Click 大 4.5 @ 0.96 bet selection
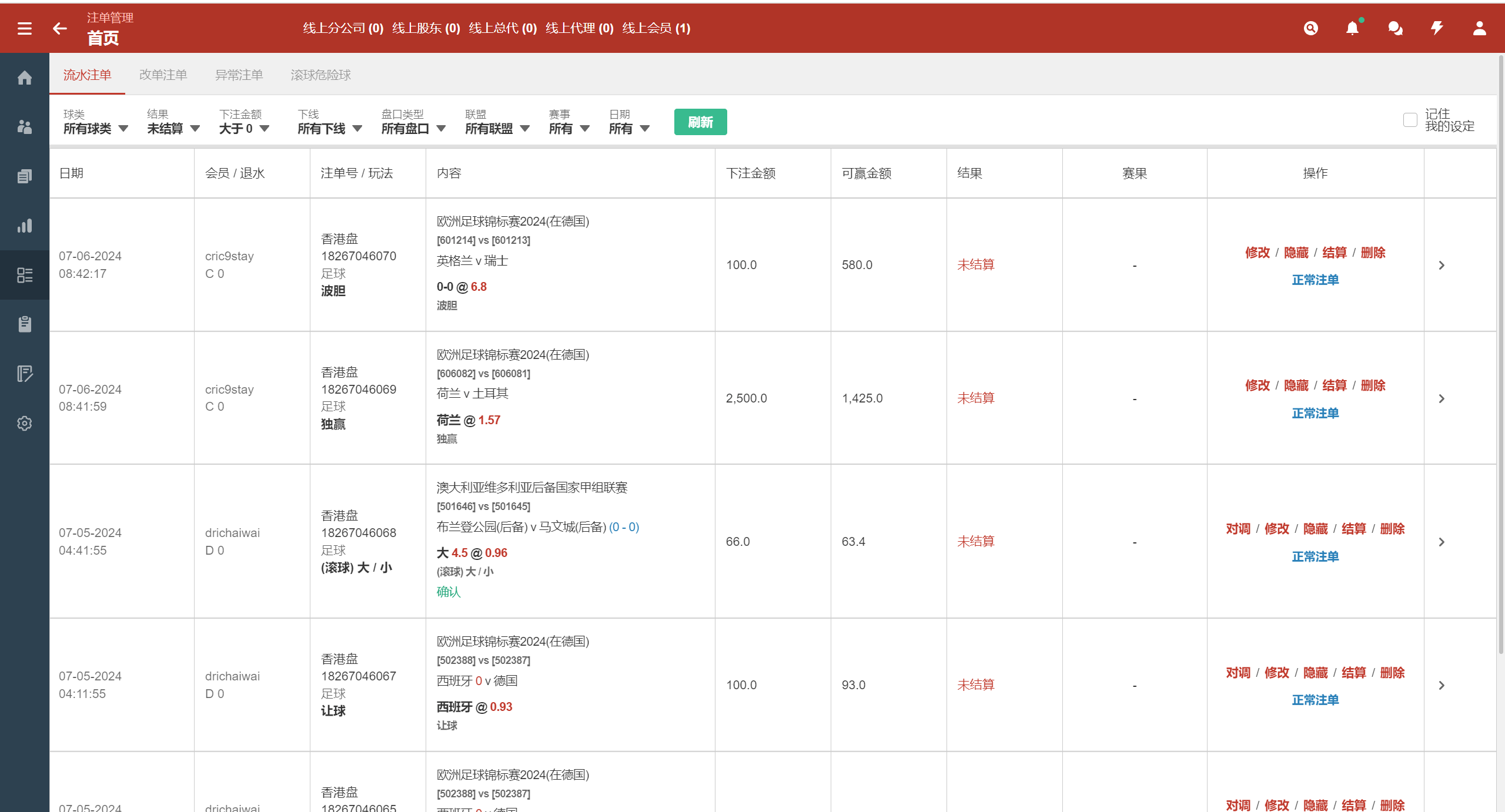The width and height of the screenshot is (1505, 812). [x=471, y=553]
